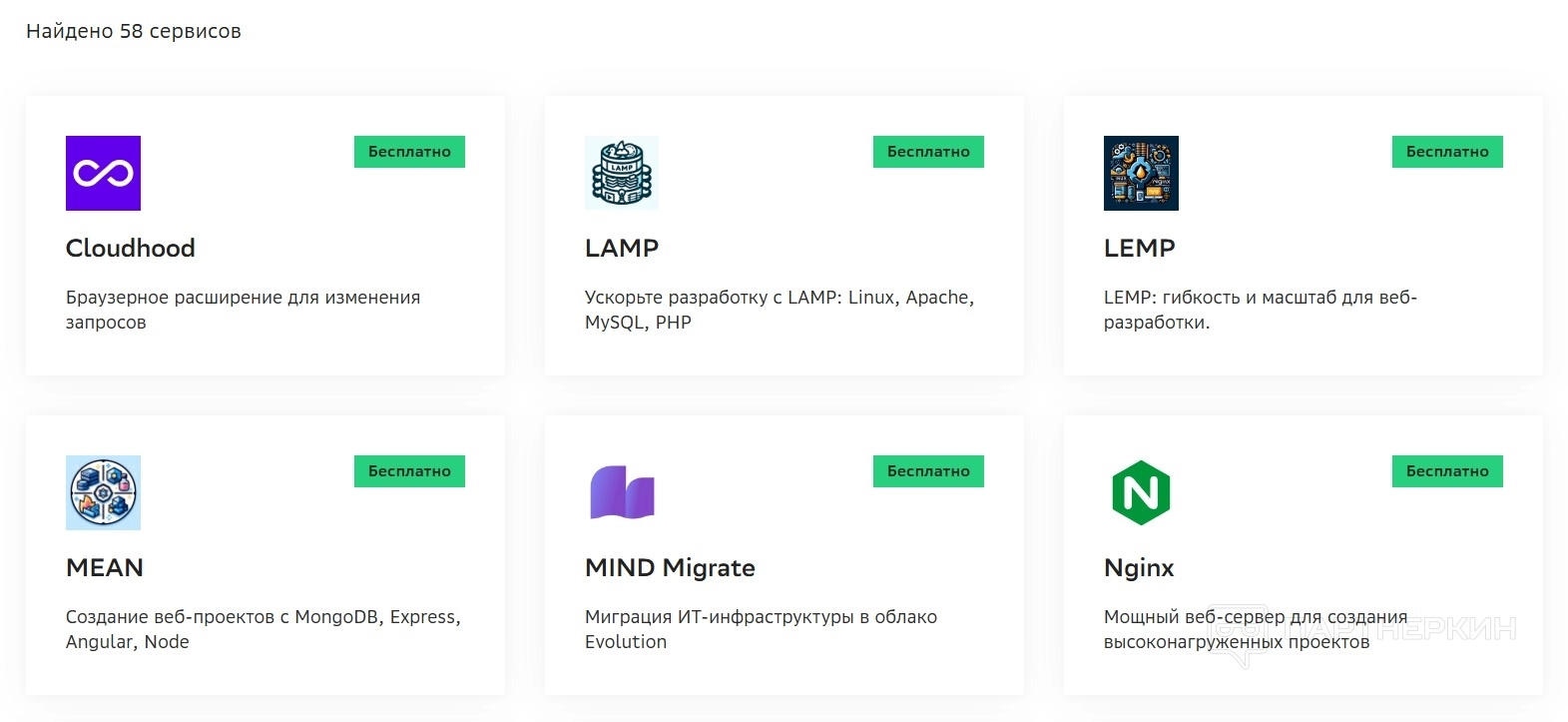Click the Бесплатно badge on LEMP card
Viewport: 1568px width, 722px height.
(1447, 152)
